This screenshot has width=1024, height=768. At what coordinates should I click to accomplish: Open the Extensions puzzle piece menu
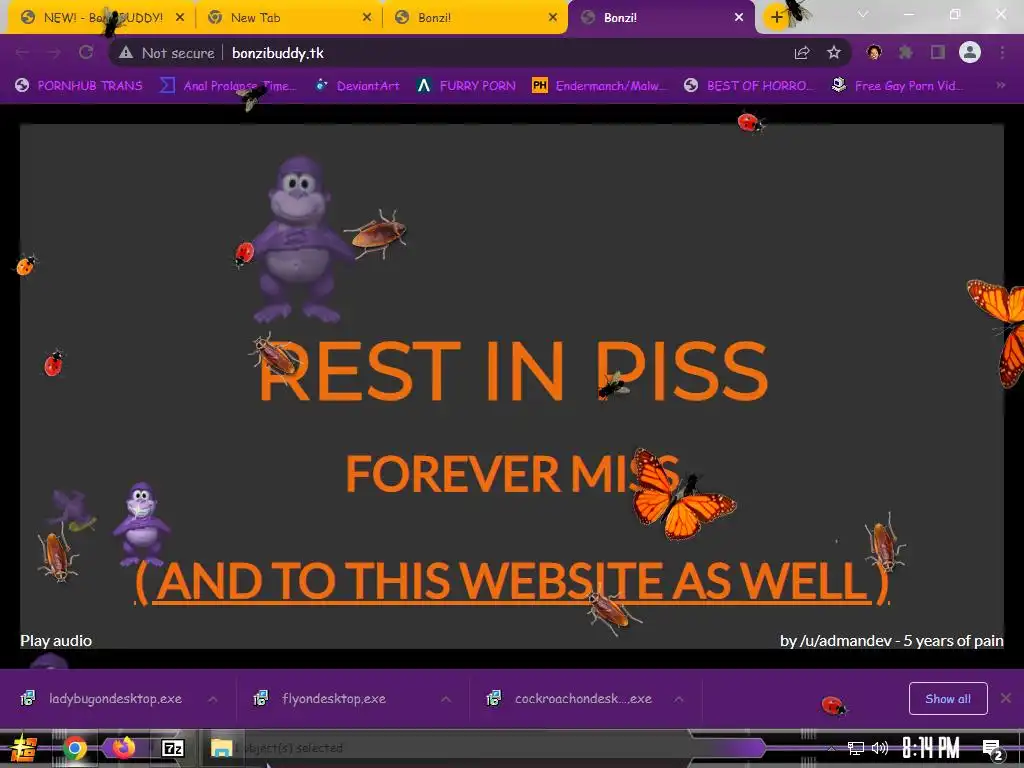(906, 52)
